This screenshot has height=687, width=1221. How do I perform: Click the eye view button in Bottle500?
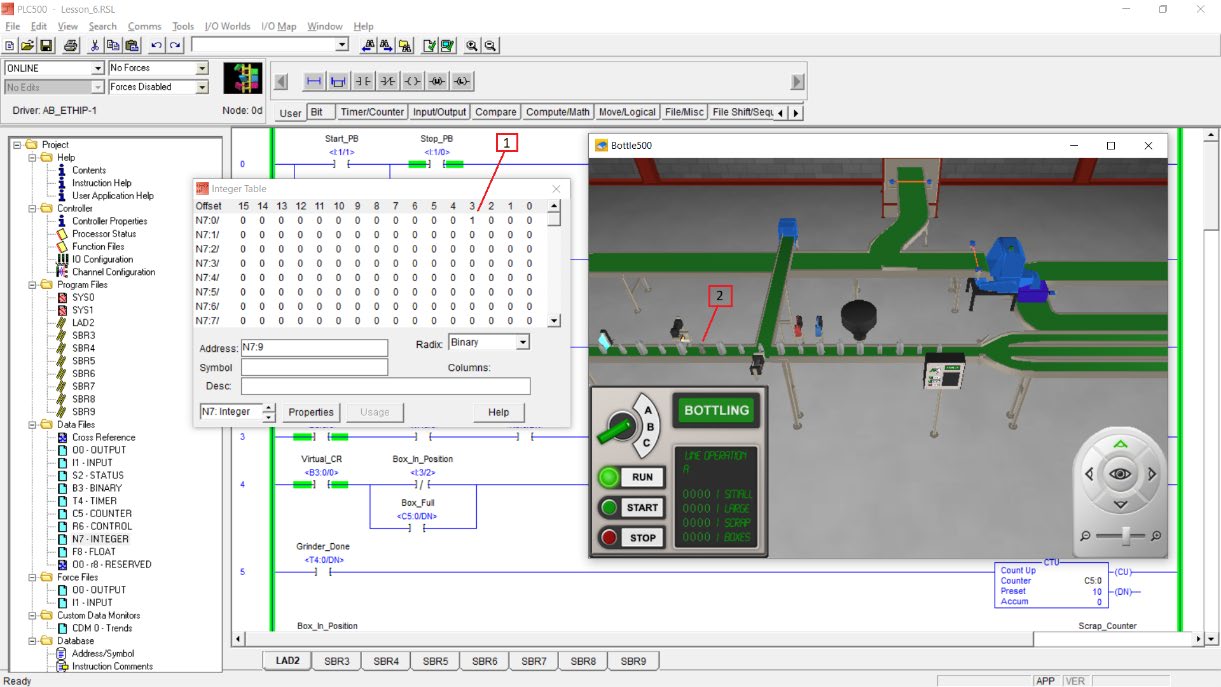1120,473
